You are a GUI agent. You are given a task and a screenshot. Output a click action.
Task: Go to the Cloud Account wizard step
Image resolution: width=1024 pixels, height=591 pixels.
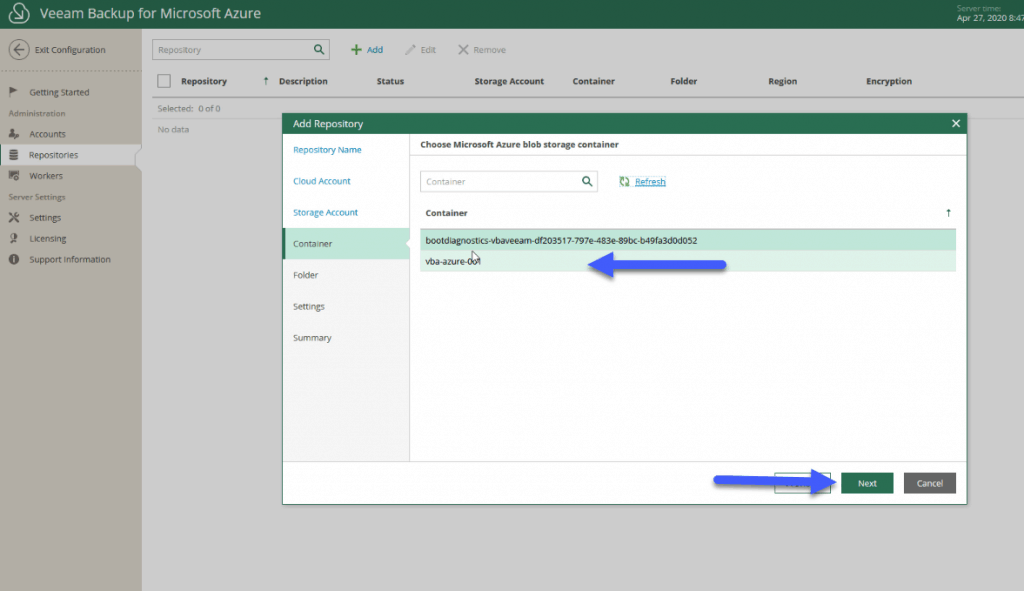(322, 181)
